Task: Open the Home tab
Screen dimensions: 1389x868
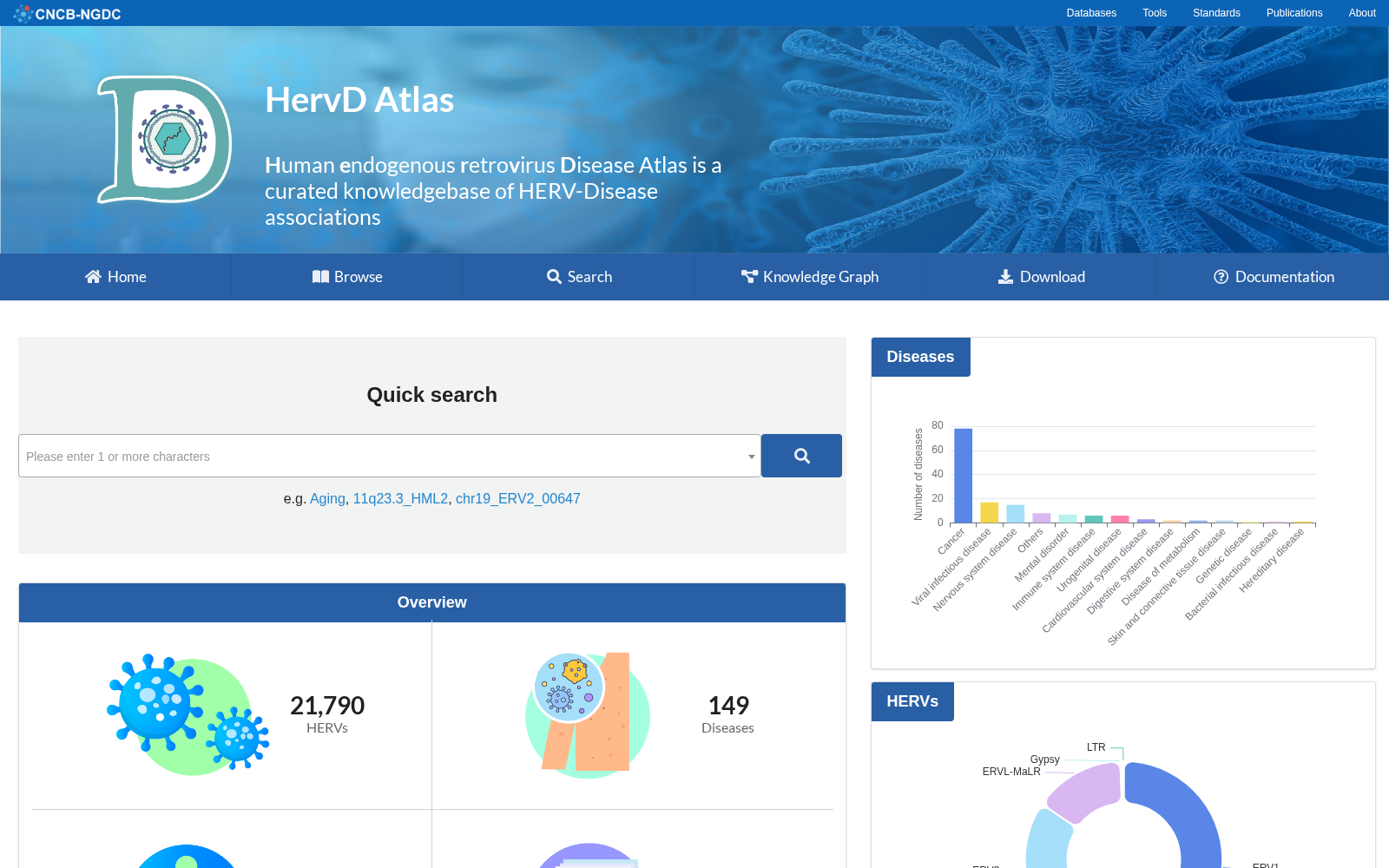Action: click(115, 277)
